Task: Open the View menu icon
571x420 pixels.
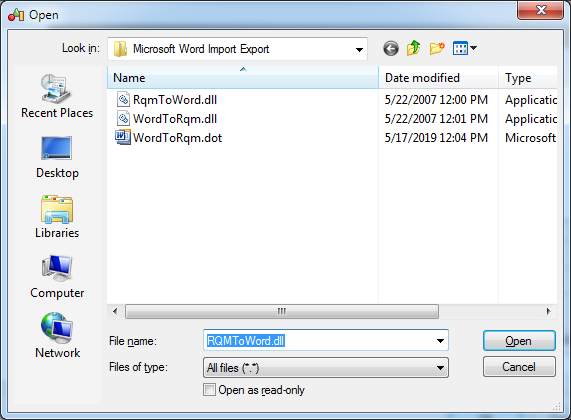Action: click(460, 48)
